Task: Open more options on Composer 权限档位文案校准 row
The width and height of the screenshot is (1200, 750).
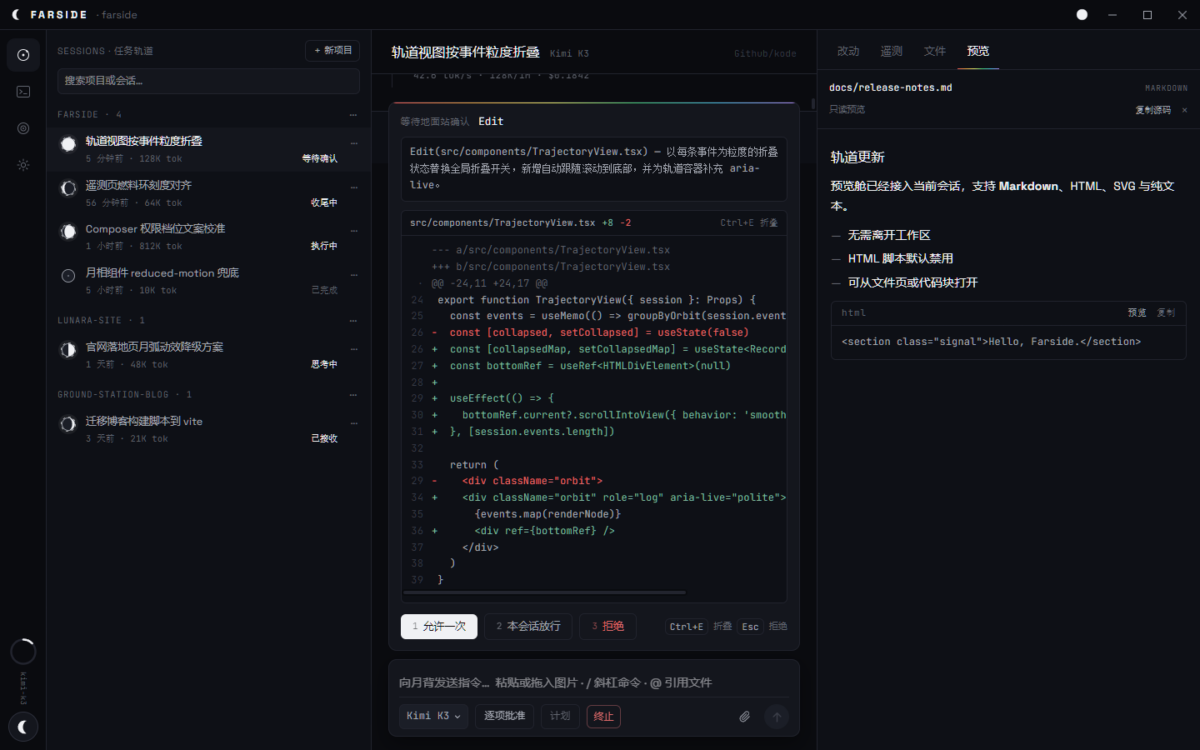Action: tap(353, 230)
